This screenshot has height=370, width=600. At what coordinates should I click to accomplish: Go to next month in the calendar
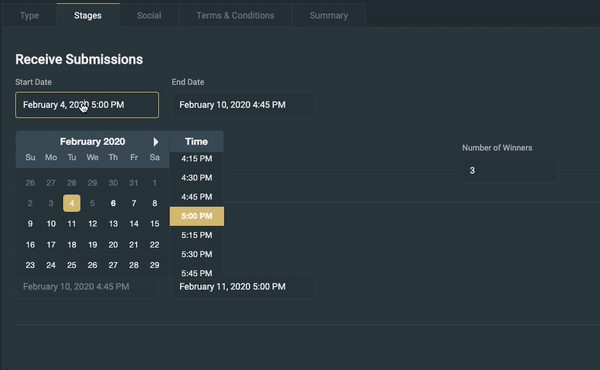point(156,142)
